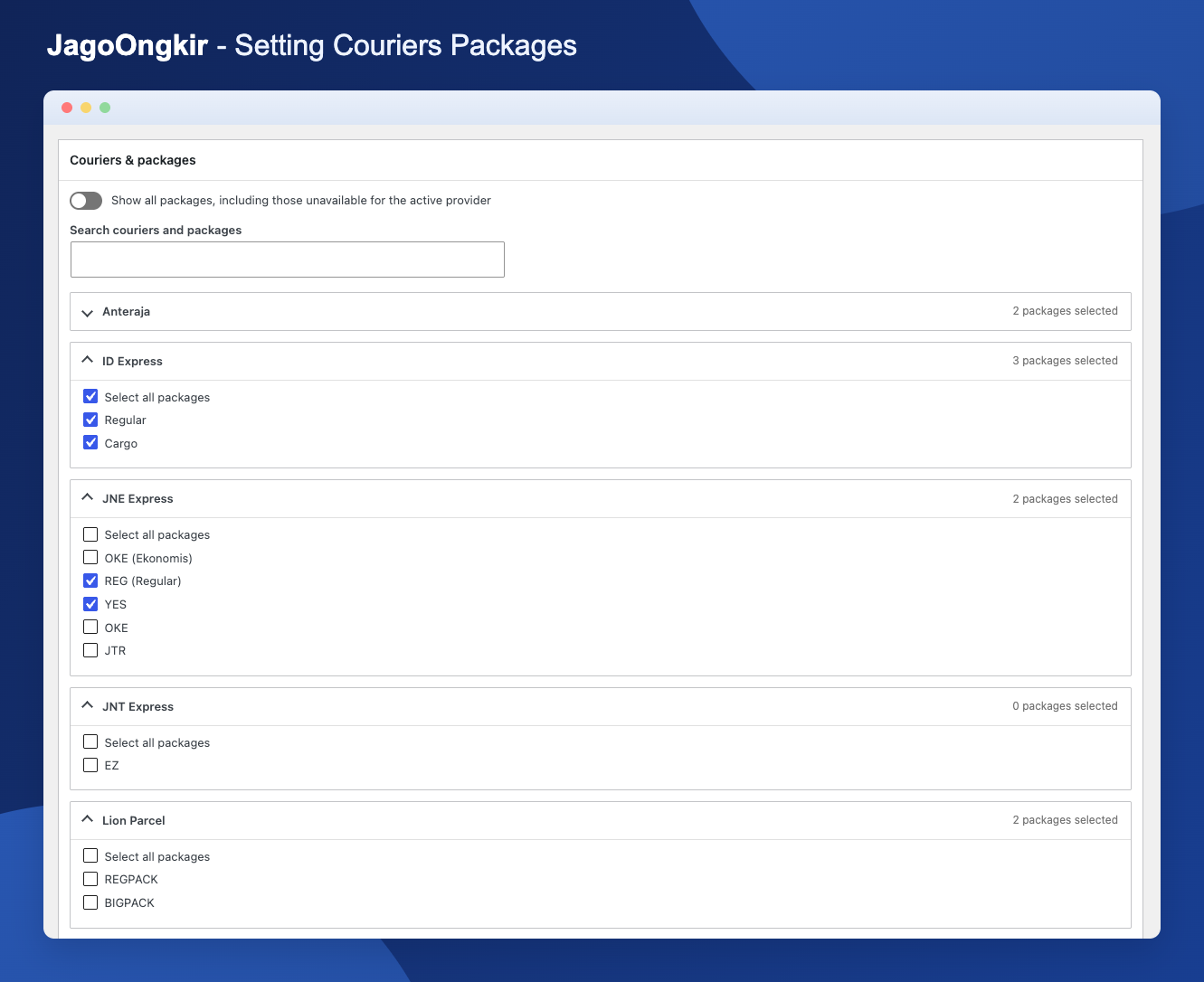1204x982 pixels.
Task: Collapse the Lion Parcel section chevron
Action: tap(88, 819)
